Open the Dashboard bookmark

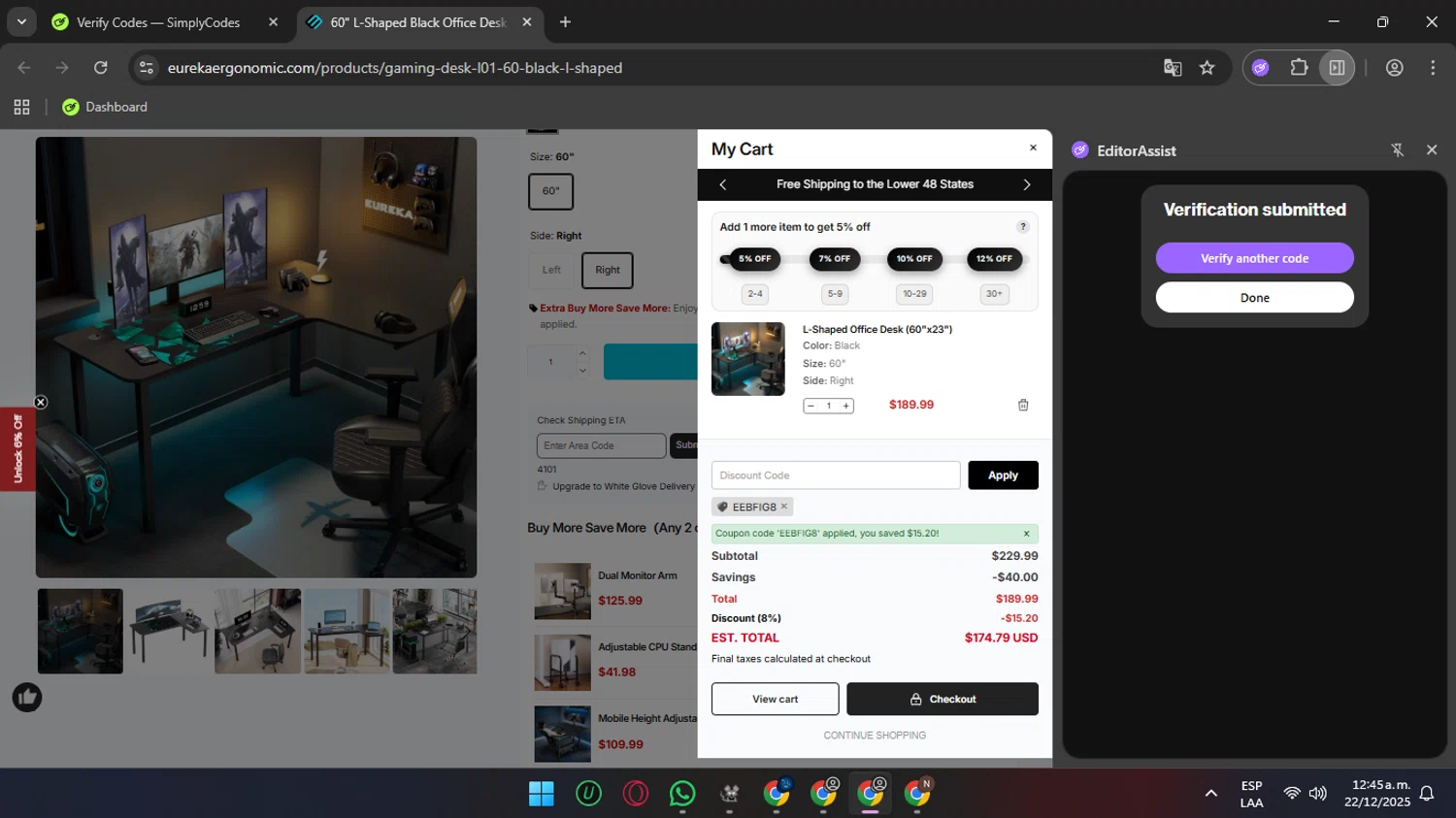[105, 107]
